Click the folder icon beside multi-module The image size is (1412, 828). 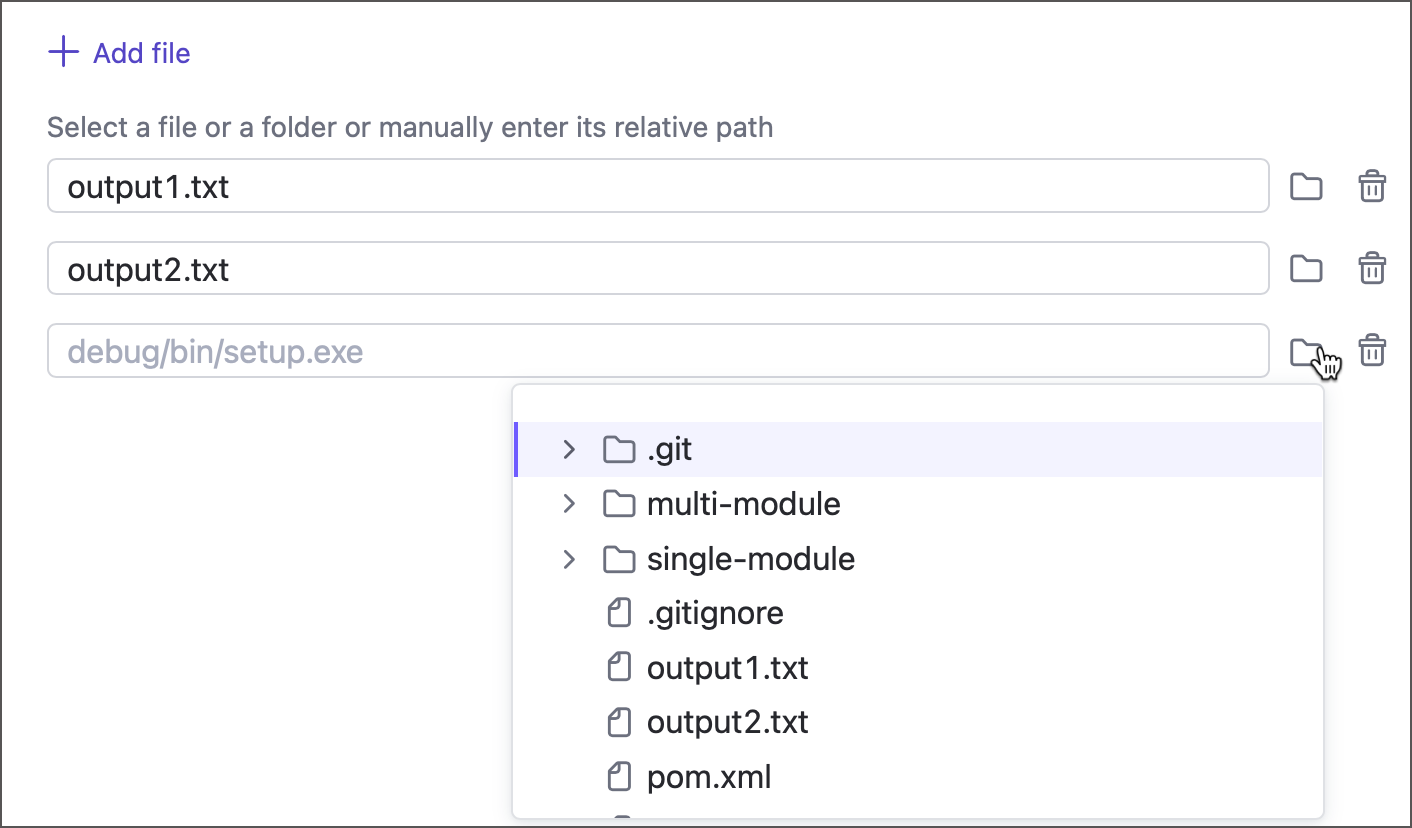tap(619, 504)
